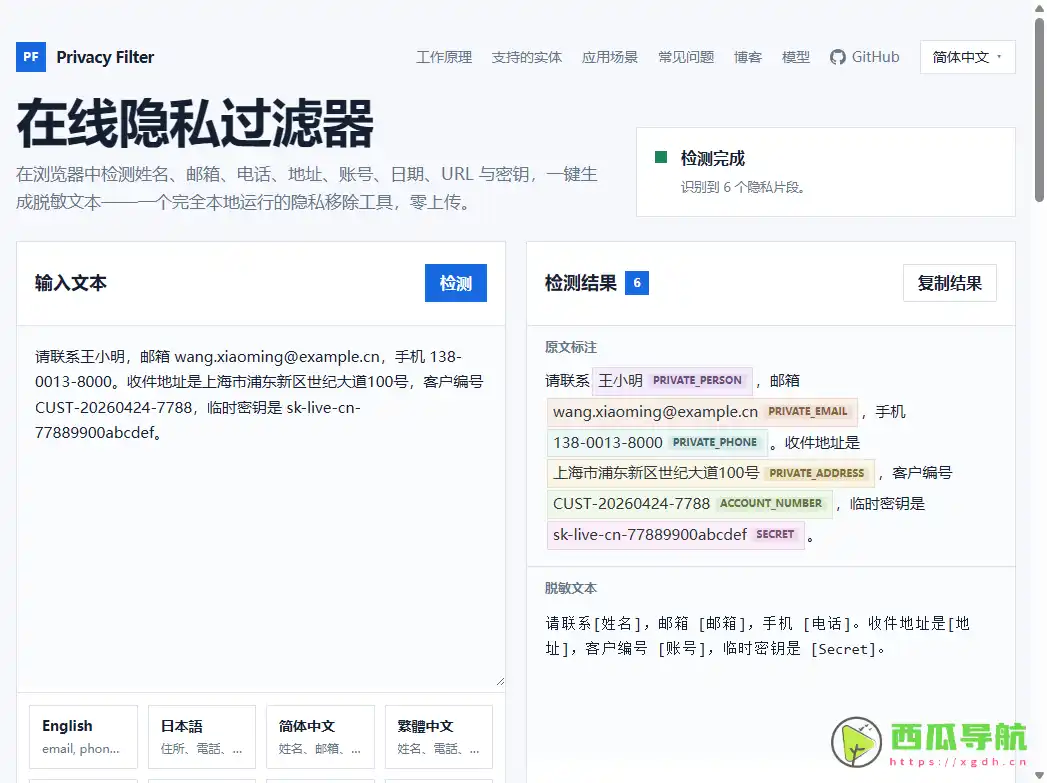Click the result count badge 6
This screenshot has width=1047, height=783.
(637, 283)
